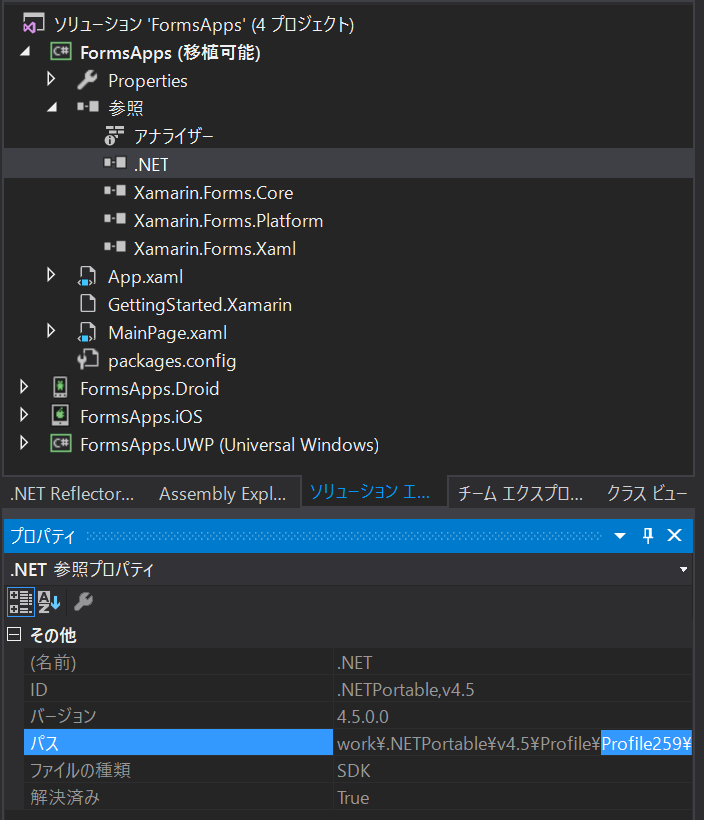Switch to the クラス ビュー tab
The width and height of the screenshot is (704, 820).
645,492
